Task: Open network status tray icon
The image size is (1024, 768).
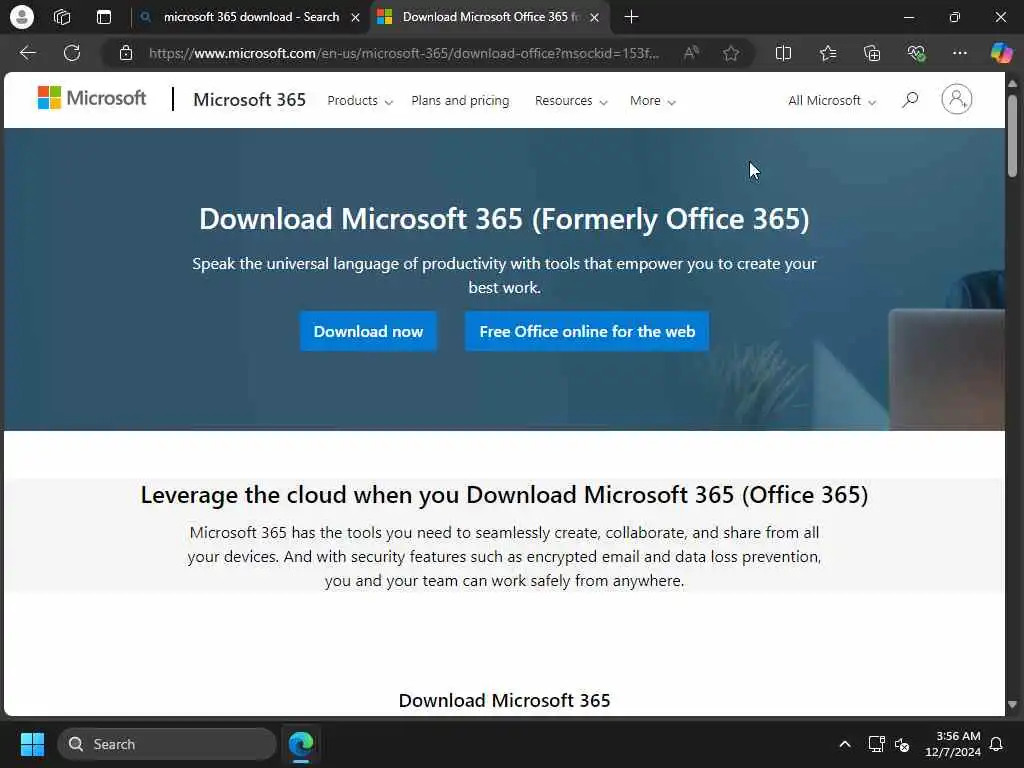Action: [x=876, y=744]
